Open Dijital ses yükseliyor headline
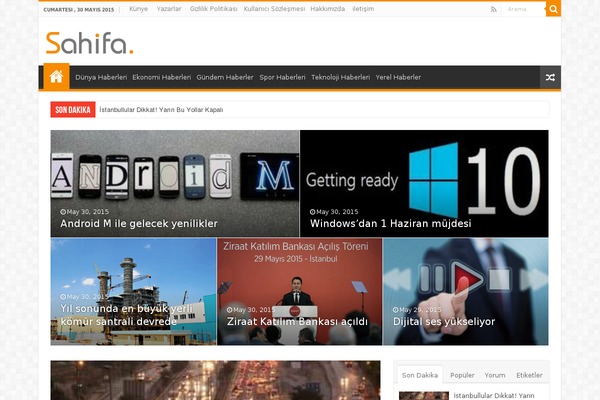The height and width of the screenshot is (400, 600). pos(444,322)
